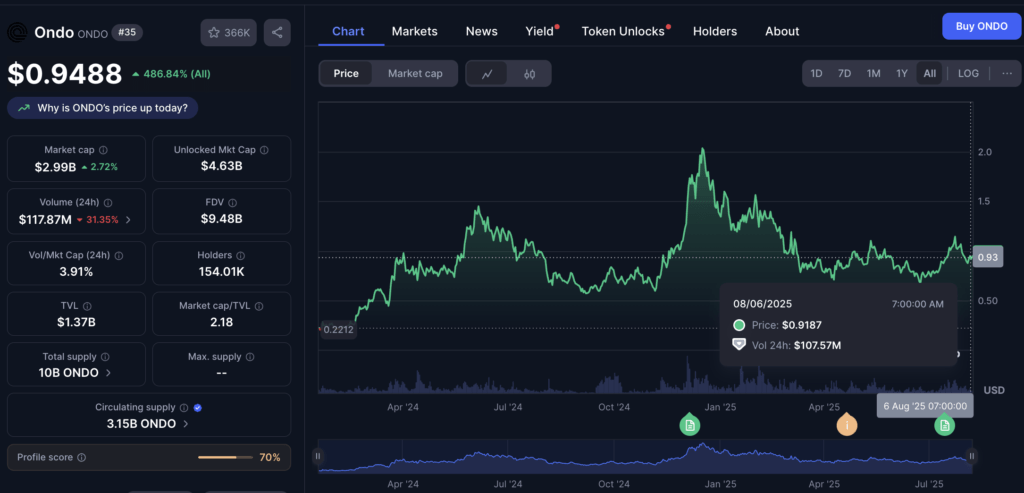
Task: Expand Circulating supply 3.15B ONDO chevron
Action: (185, 424)
